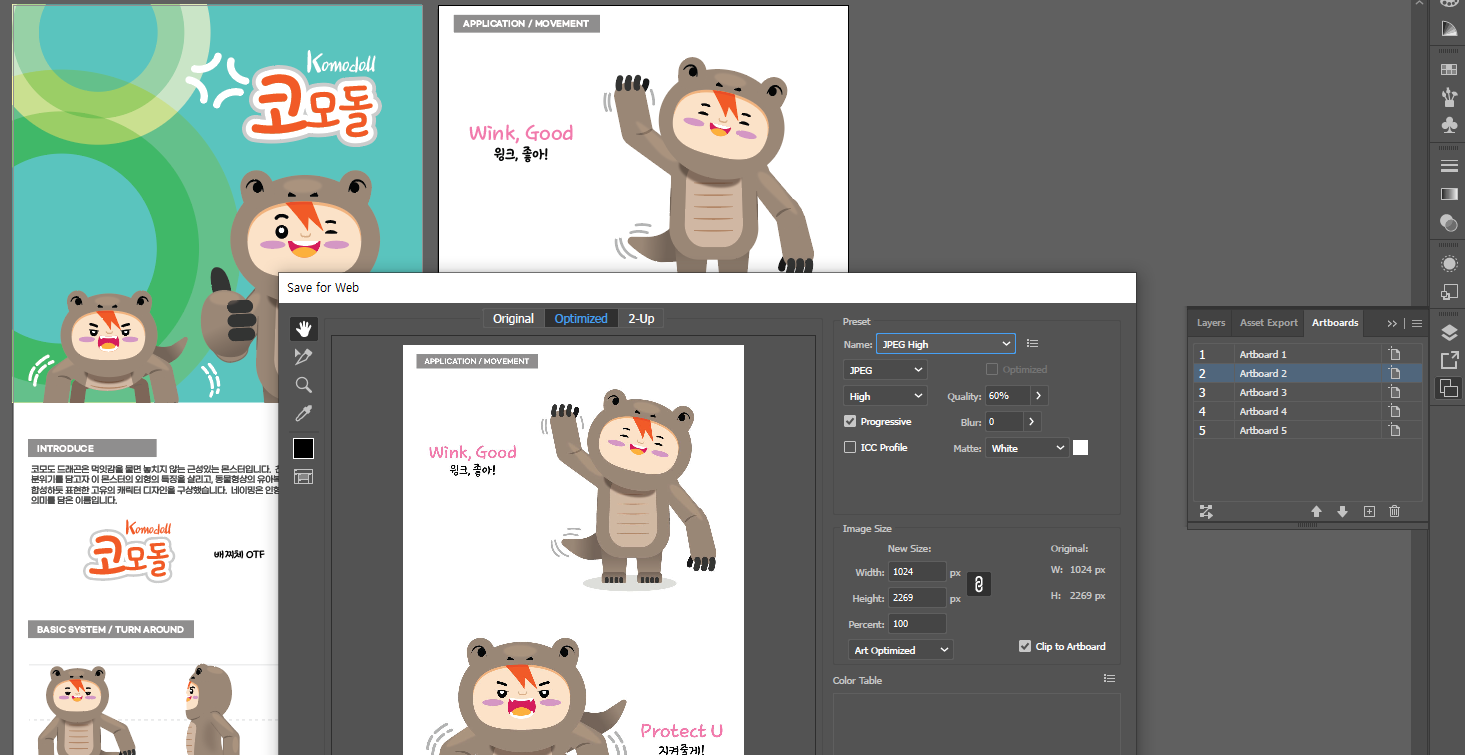
Task: Open the preset options menu icon
Action: (x=1032, y=344)
